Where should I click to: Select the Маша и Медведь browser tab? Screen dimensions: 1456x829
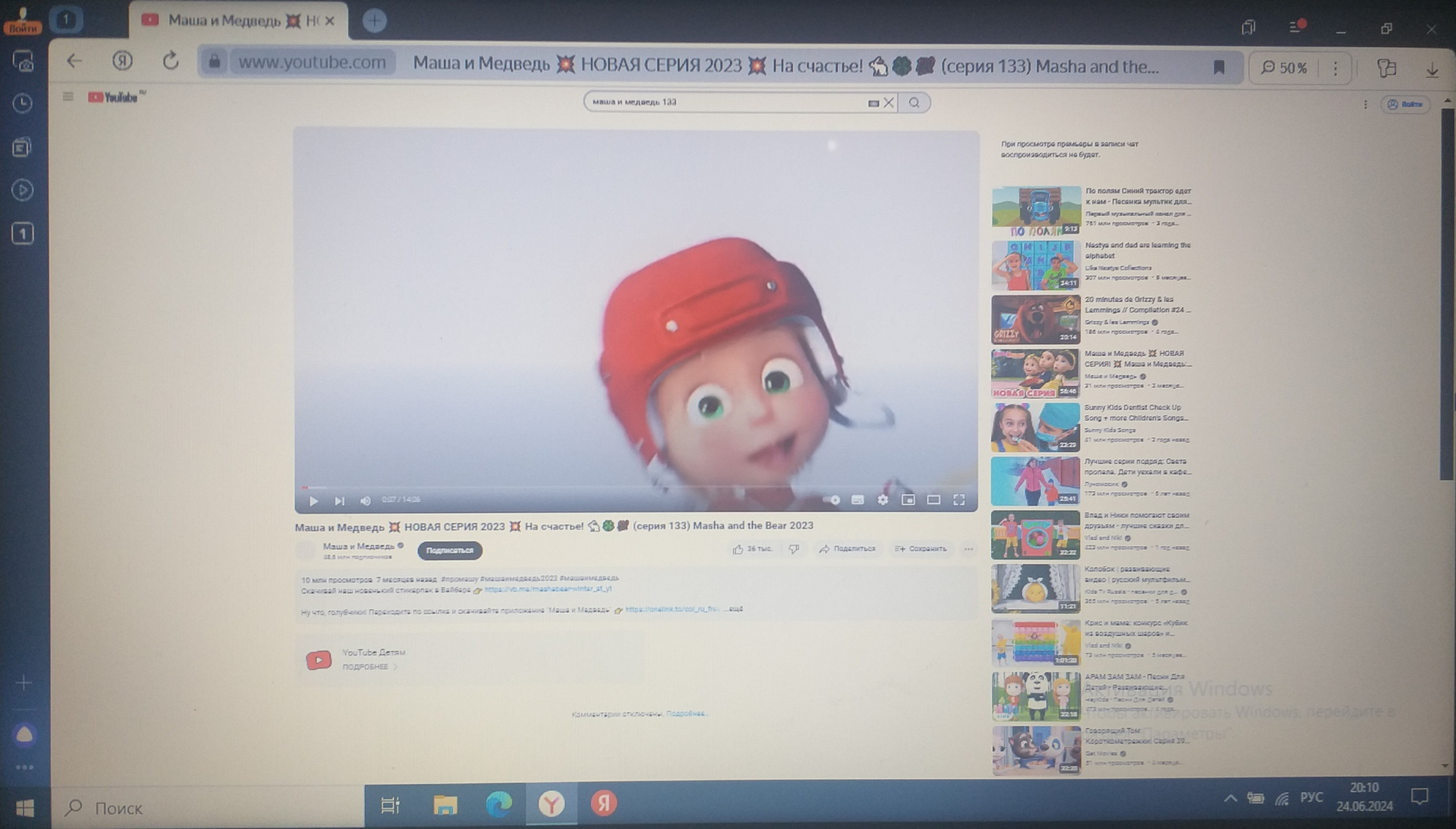(238, 21)
